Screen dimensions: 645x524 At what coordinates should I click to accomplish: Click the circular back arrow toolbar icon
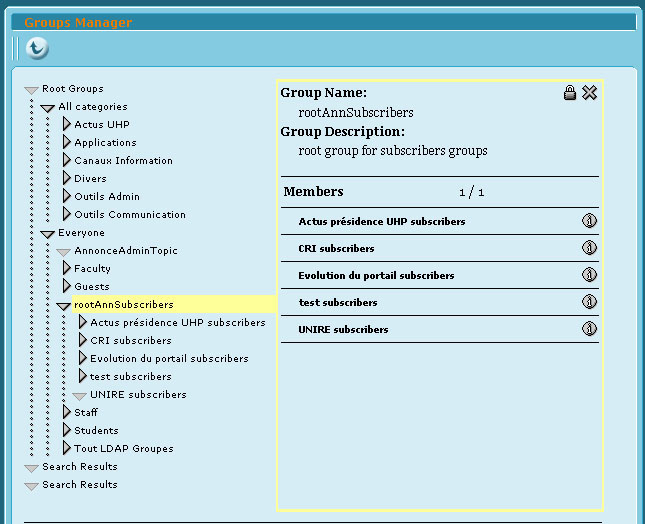click(x=36, y=48)
